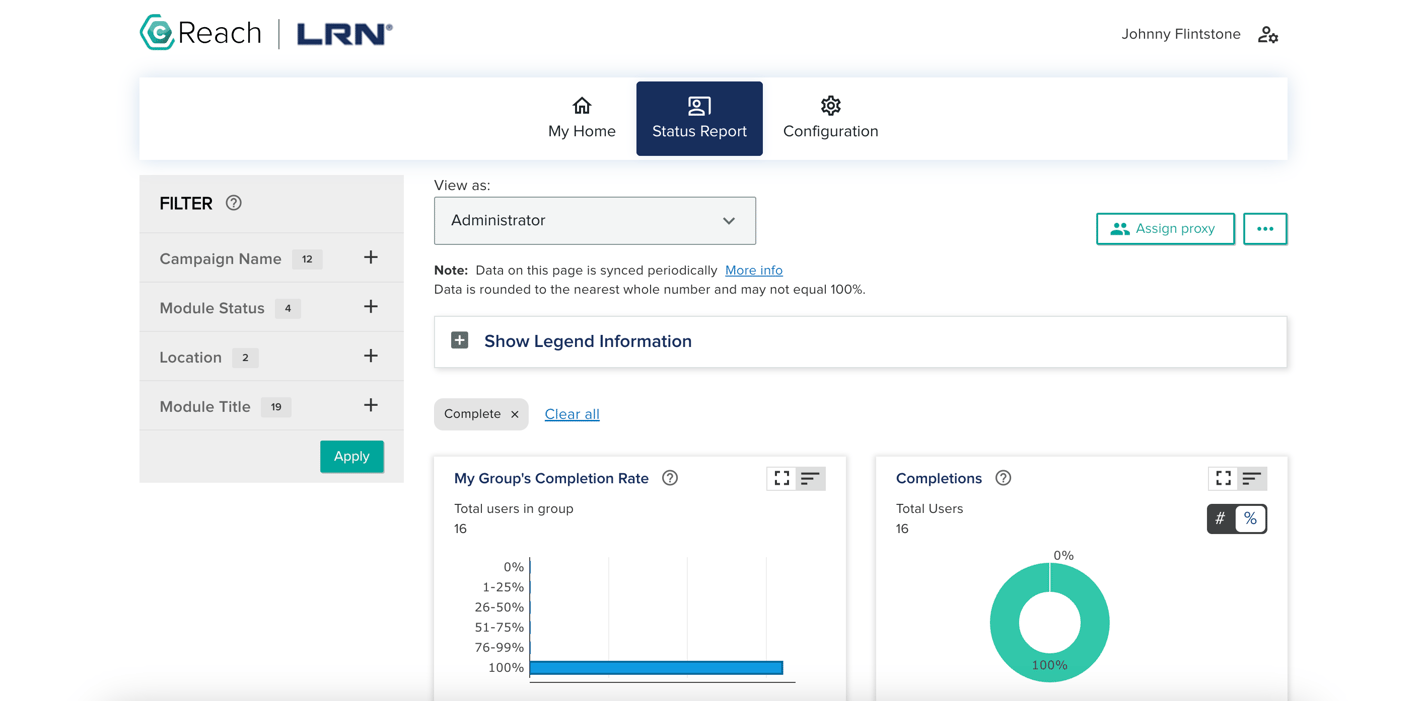The image size is (1427, 701).
Task: Open the Configuration tab
Action: point(830,118)
